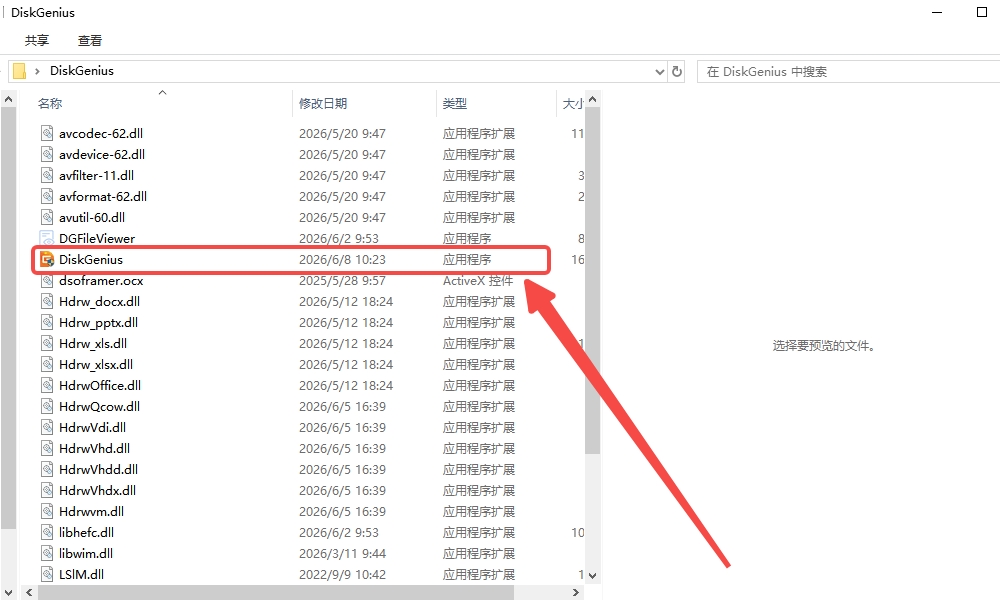
Task: Click file list scroll up arrow
Action: click(x=592, y=99)
